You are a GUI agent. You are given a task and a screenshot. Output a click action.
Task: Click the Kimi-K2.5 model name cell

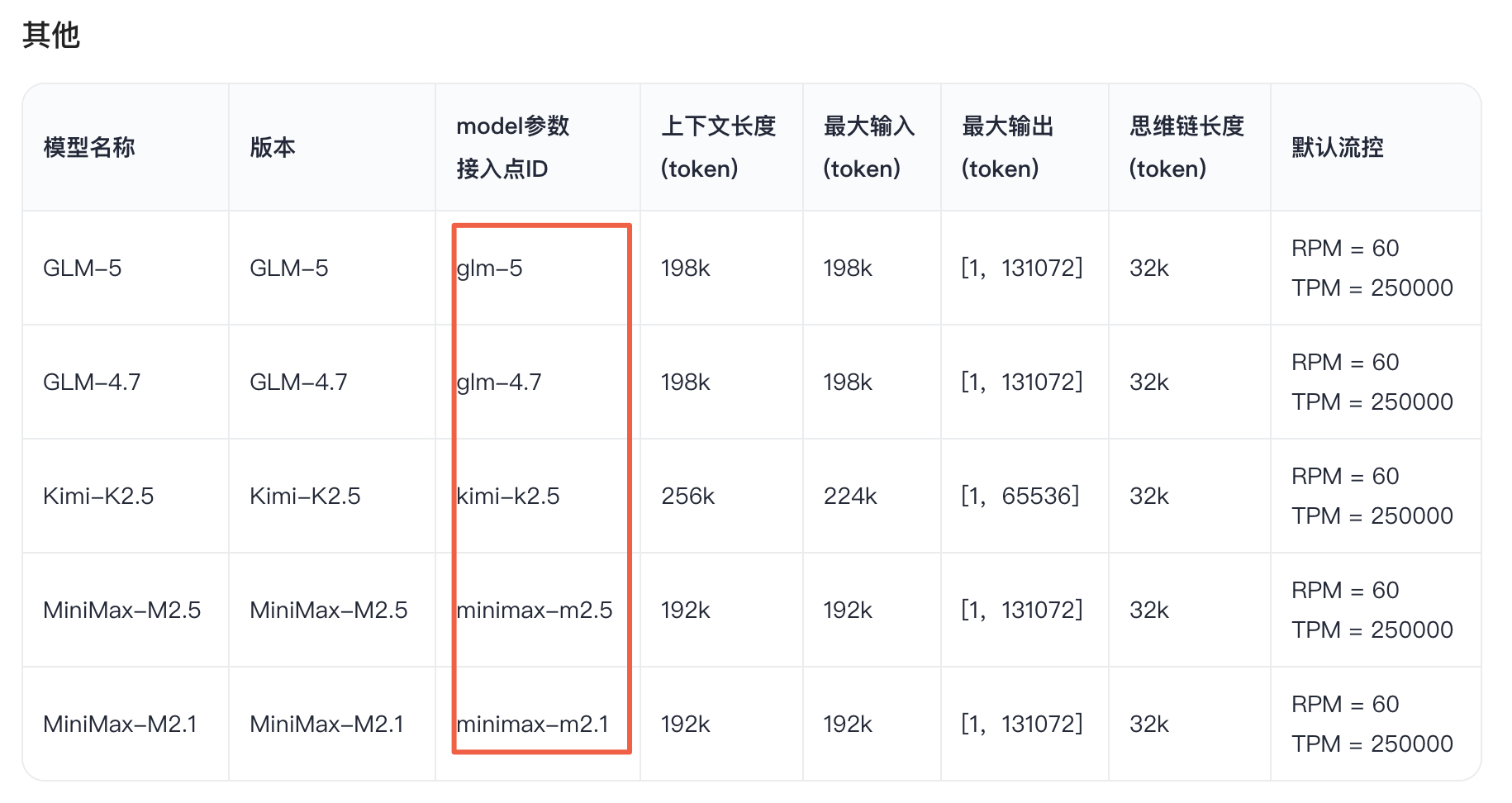[x=98, y=497]
